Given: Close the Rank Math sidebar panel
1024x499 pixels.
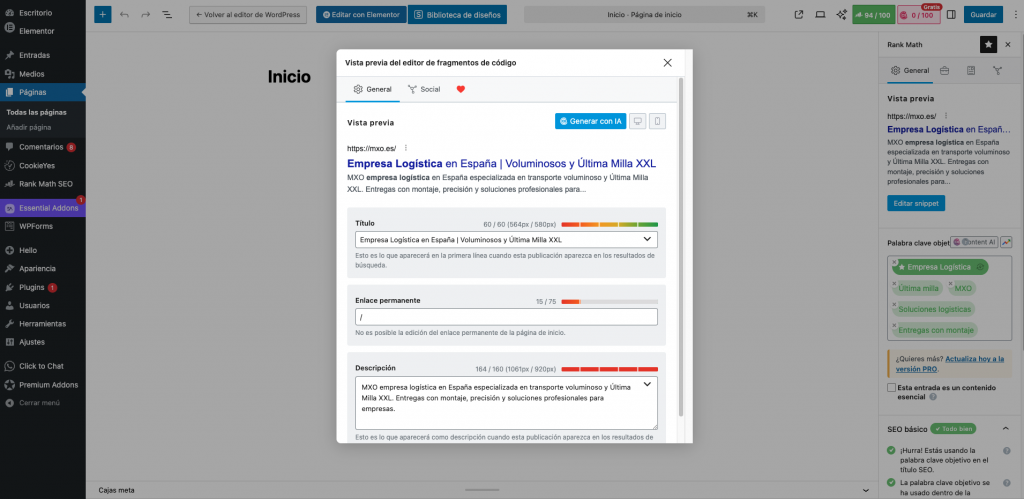Looking at the screenshot, I should [x=1008, y=44].
